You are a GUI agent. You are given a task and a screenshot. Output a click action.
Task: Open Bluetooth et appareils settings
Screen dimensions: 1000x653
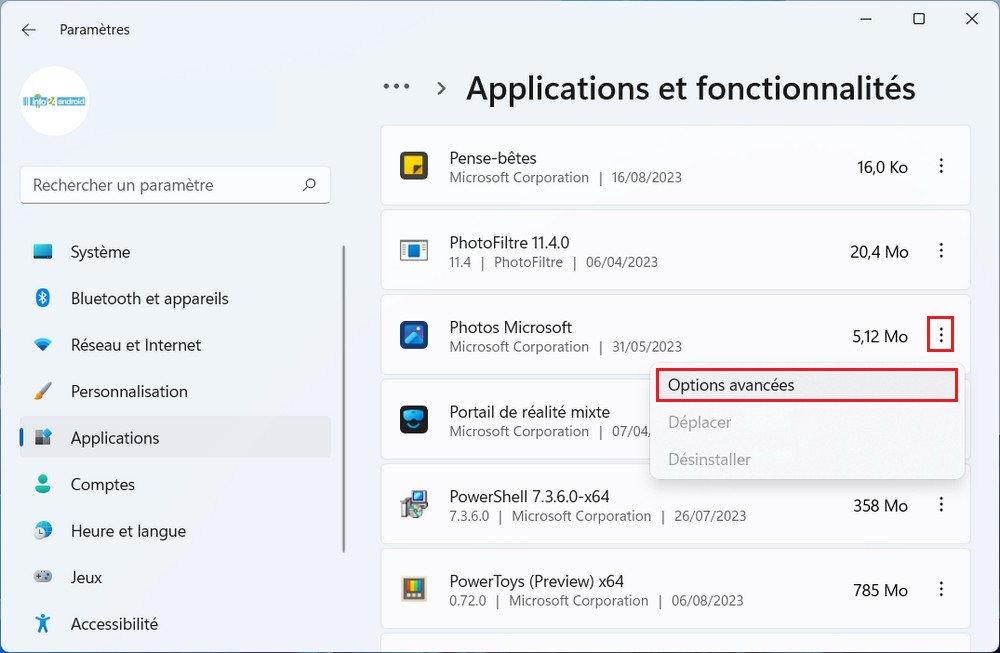tap(175, 298)
